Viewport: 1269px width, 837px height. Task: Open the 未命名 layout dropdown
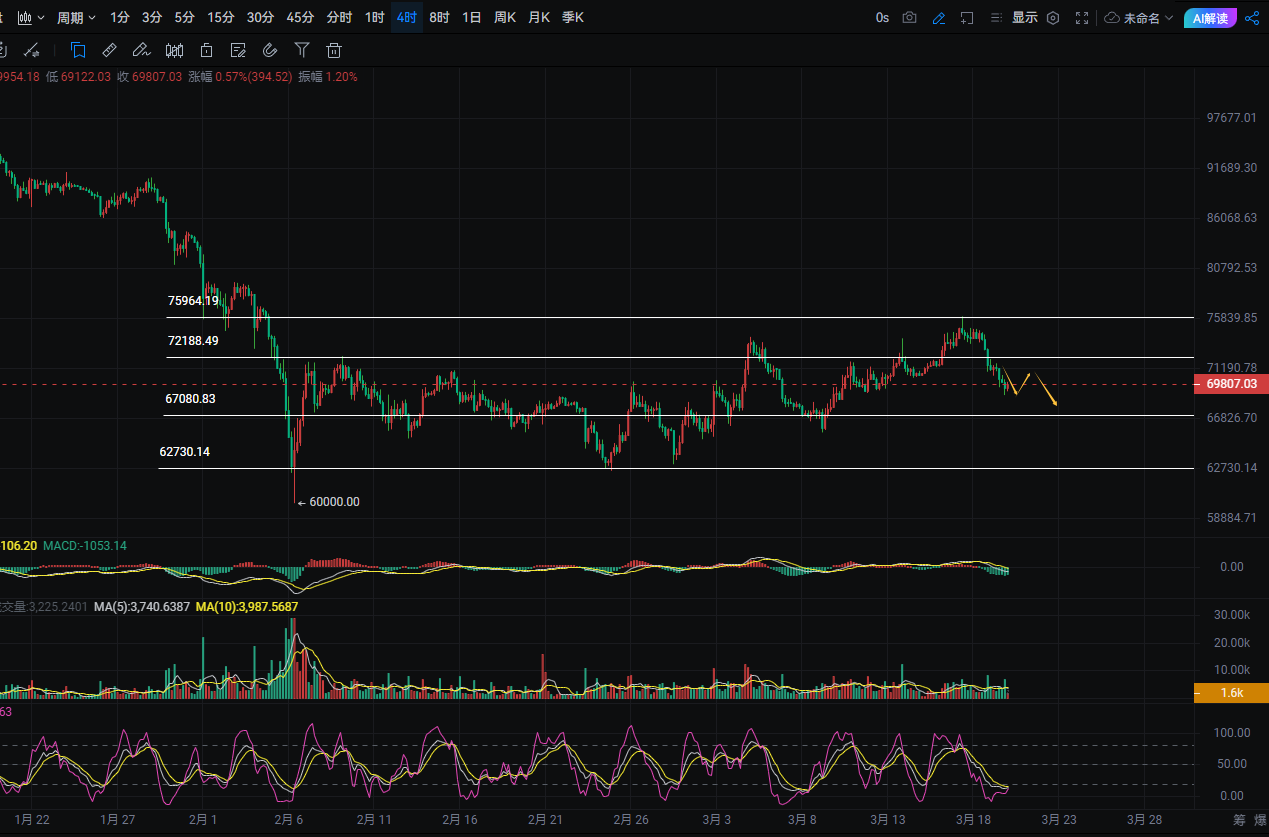1139,17
